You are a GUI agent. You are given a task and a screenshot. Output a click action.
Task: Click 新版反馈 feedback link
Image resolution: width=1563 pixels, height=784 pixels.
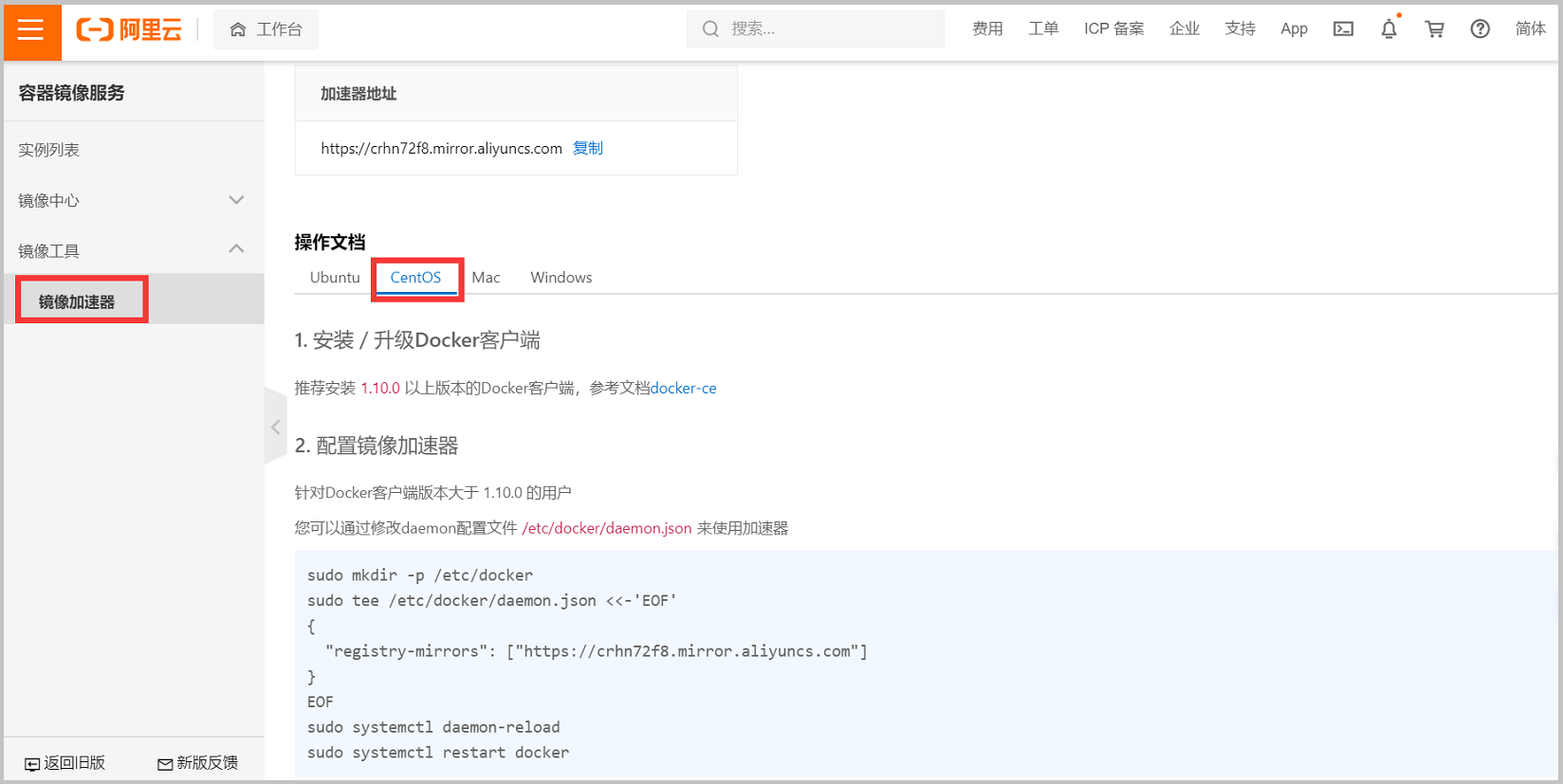pyautogui.click(x=207, y=763)
